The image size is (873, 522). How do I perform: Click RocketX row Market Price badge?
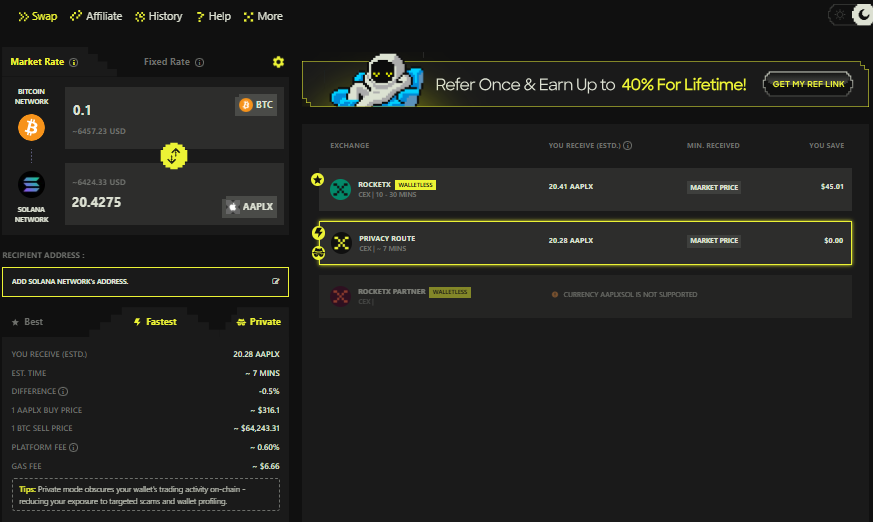[714, 188]
